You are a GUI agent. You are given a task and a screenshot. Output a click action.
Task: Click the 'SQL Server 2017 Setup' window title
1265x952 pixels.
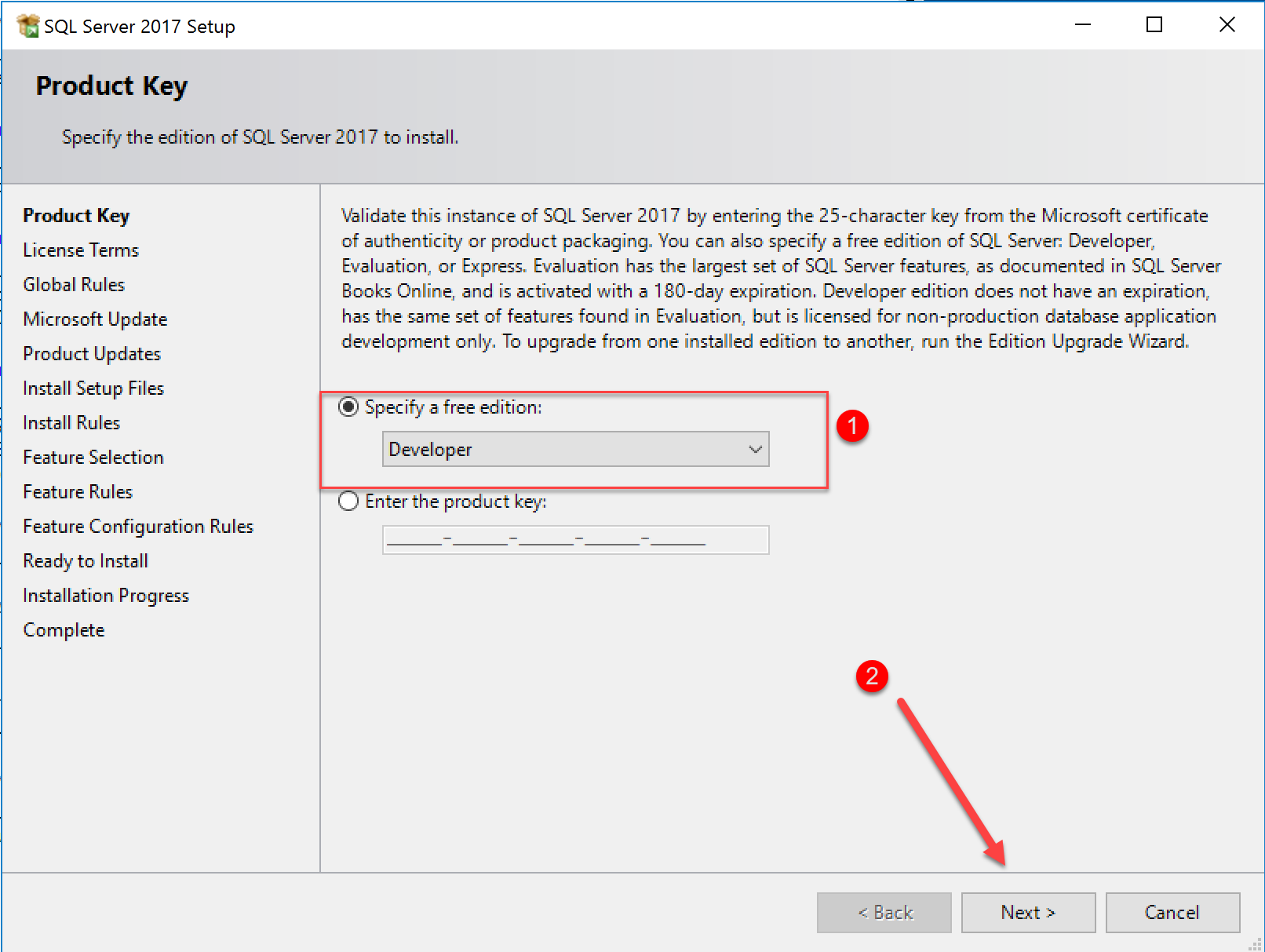pos(140,27)
